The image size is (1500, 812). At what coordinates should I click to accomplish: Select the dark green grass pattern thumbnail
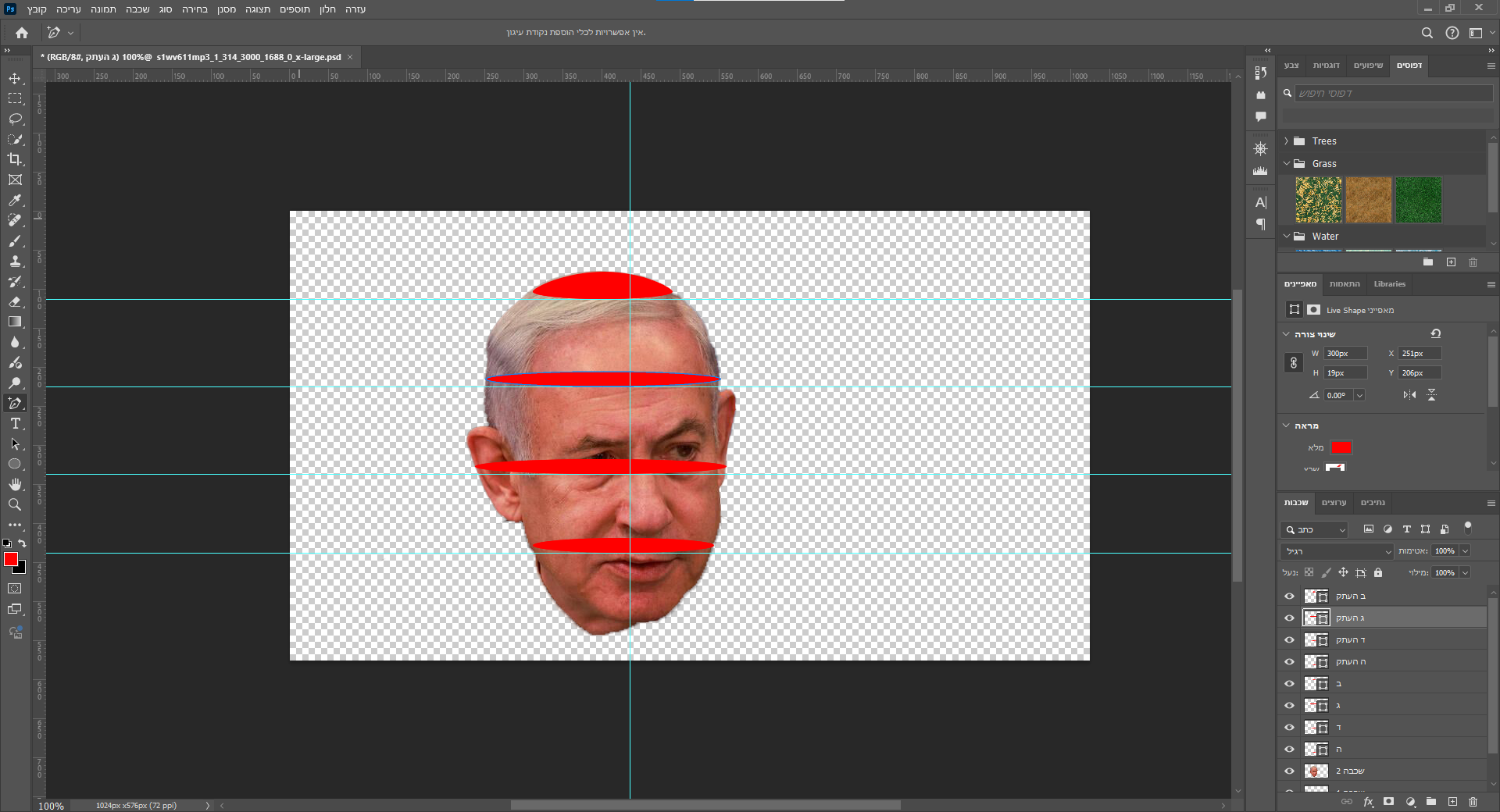point(1419,200)
